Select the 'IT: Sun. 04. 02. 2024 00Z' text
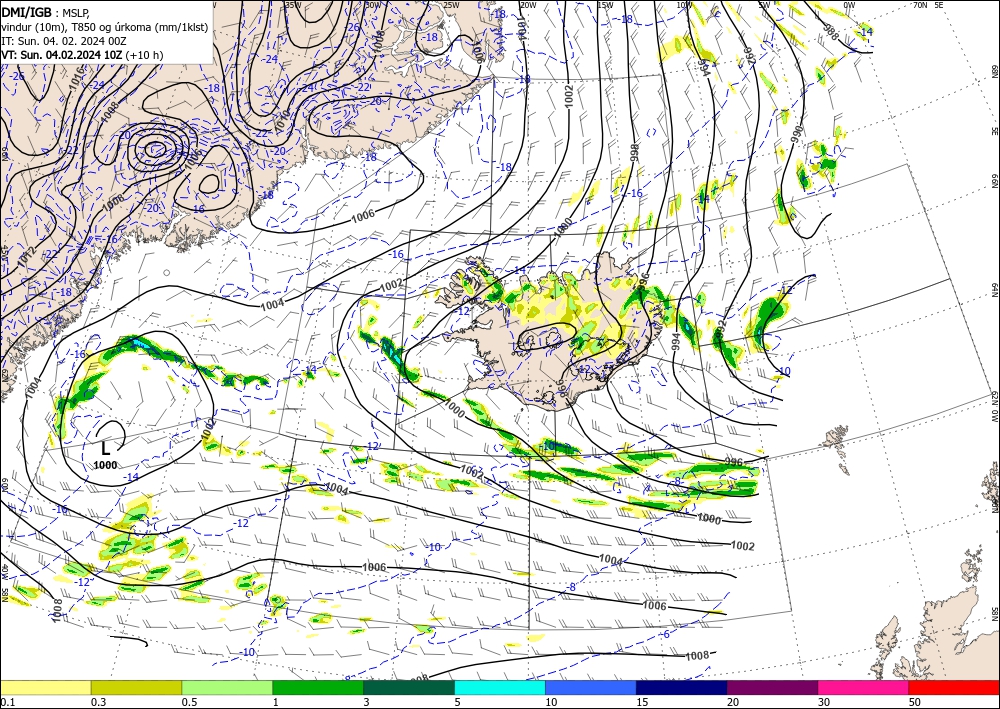Screen dimensions: 1000x709 coord(64,41)
